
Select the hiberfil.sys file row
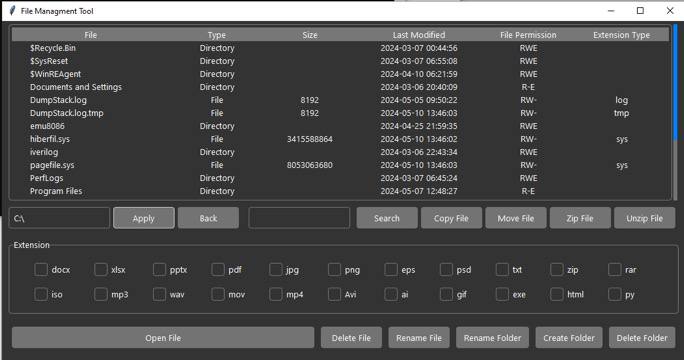[340, 139]
